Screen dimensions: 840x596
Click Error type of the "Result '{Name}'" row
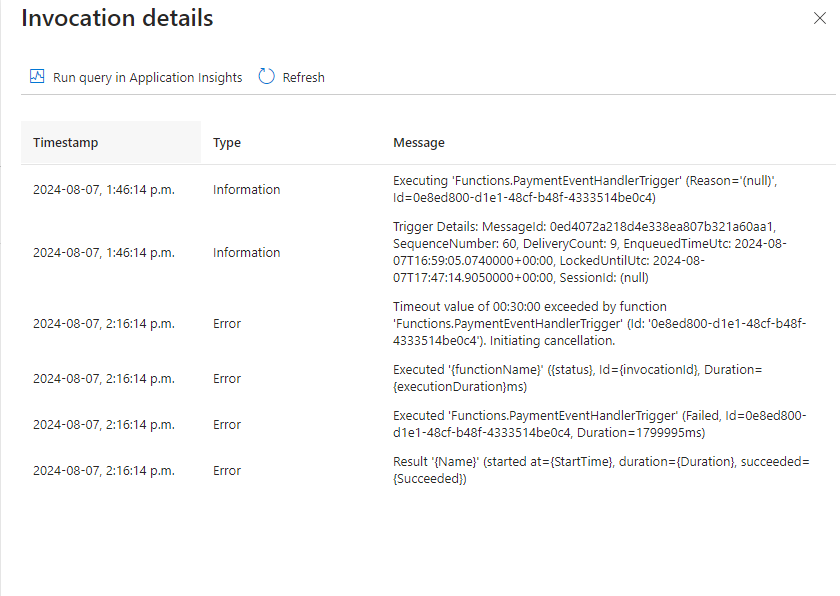[227, 470]
